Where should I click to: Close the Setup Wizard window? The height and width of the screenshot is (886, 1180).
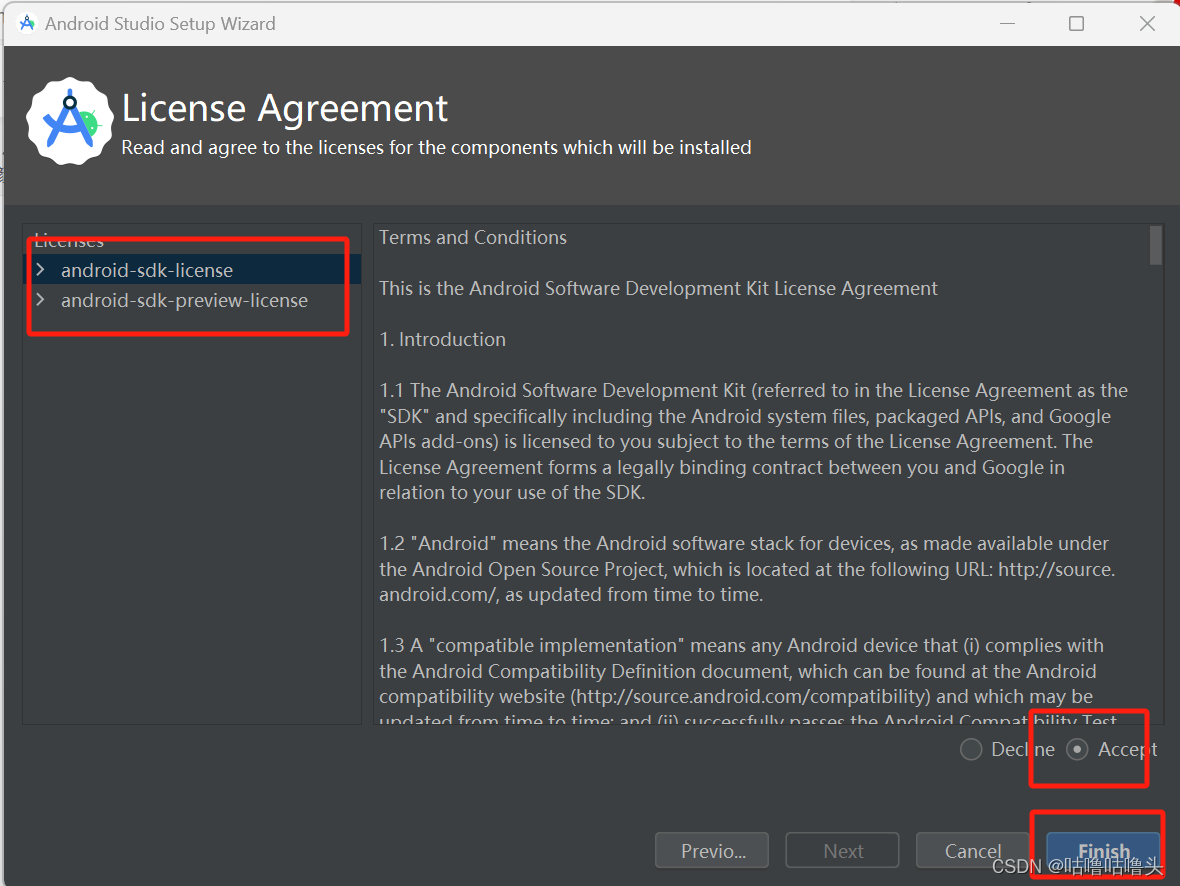[1147, 23]
